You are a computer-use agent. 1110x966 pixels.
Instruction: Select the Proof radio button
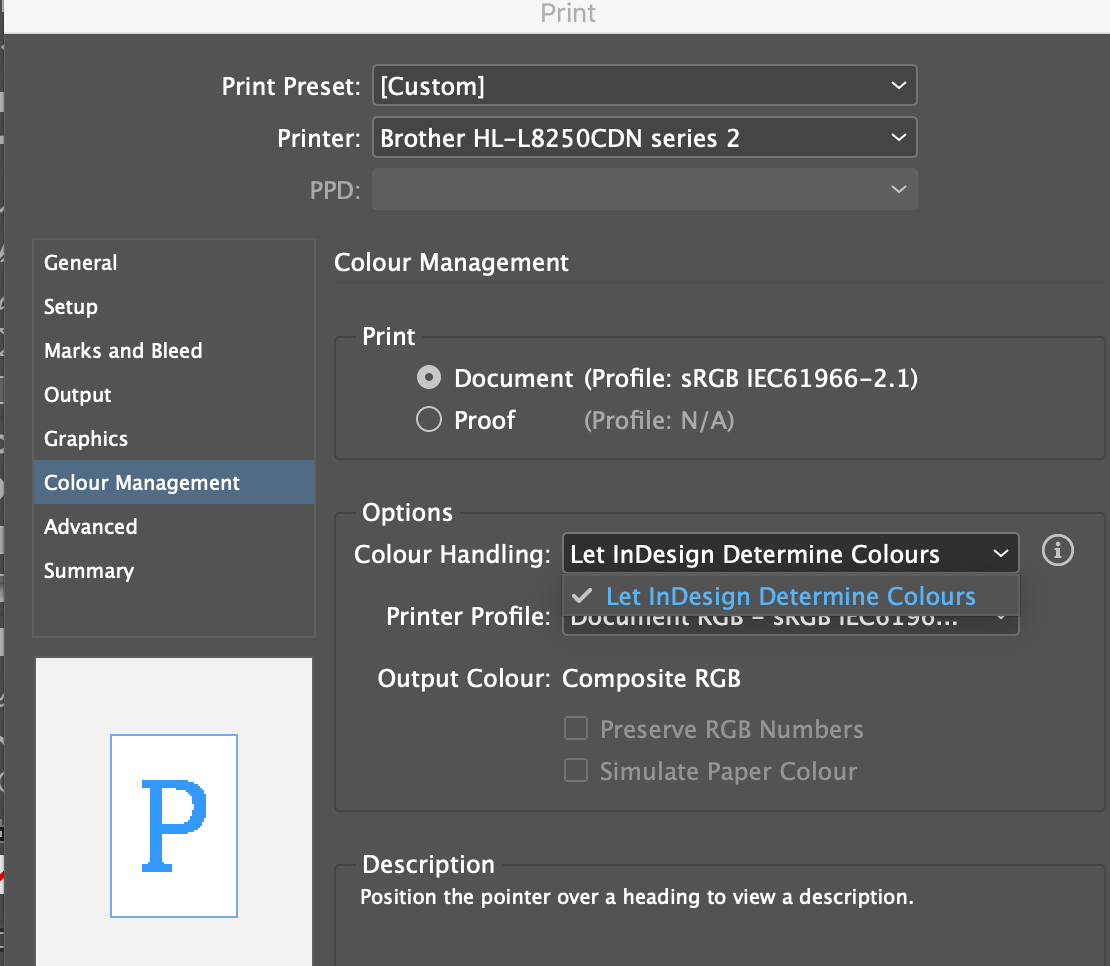click(x=428, y=419)
